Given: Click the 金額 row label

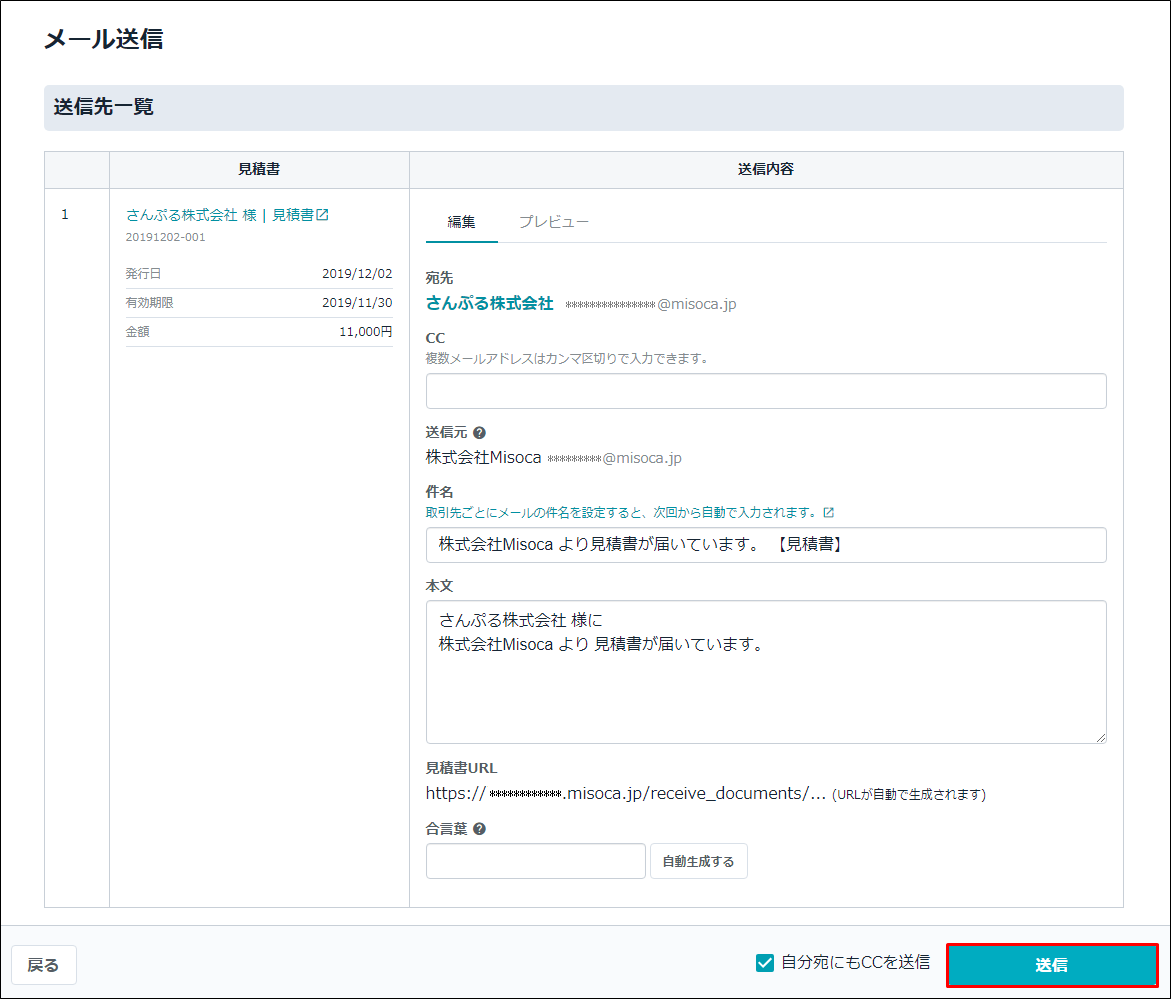Looking at the screenshot, I should pos(137,332).
